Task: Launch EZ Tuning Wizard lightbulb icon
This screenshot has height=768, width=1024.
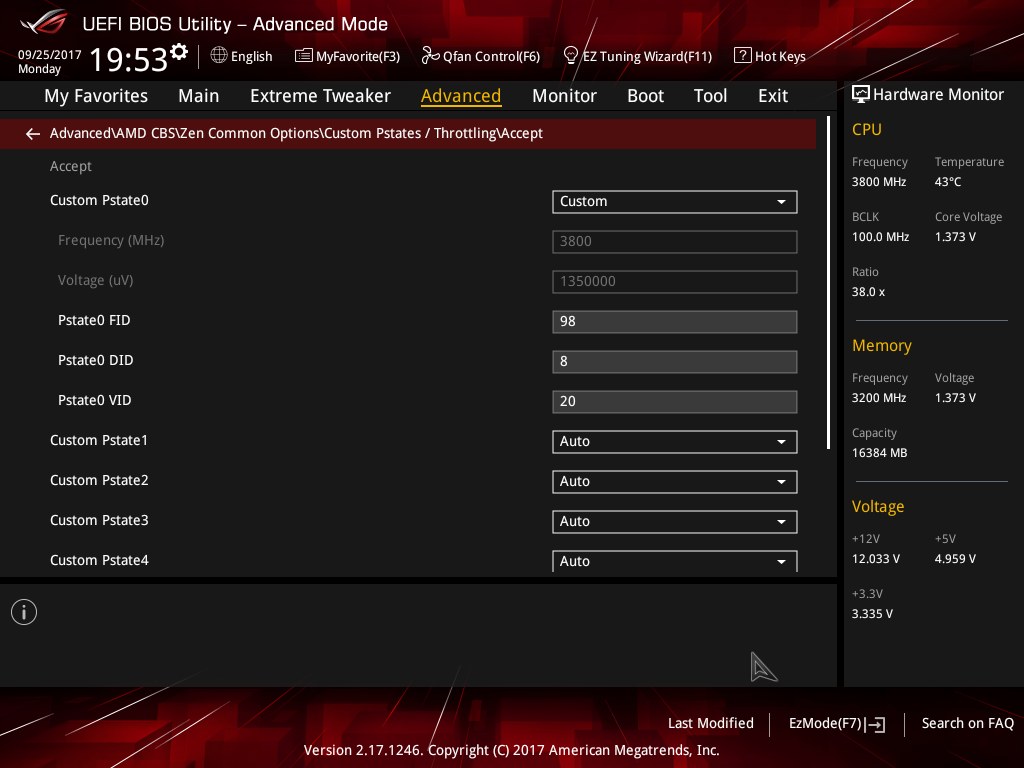Action: tap(570, 56)
